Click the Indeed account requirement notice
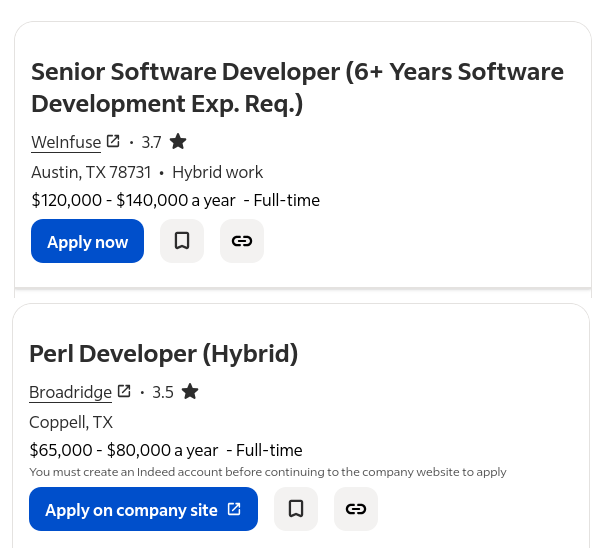The image size is (608, 548). tap(267, 472)
